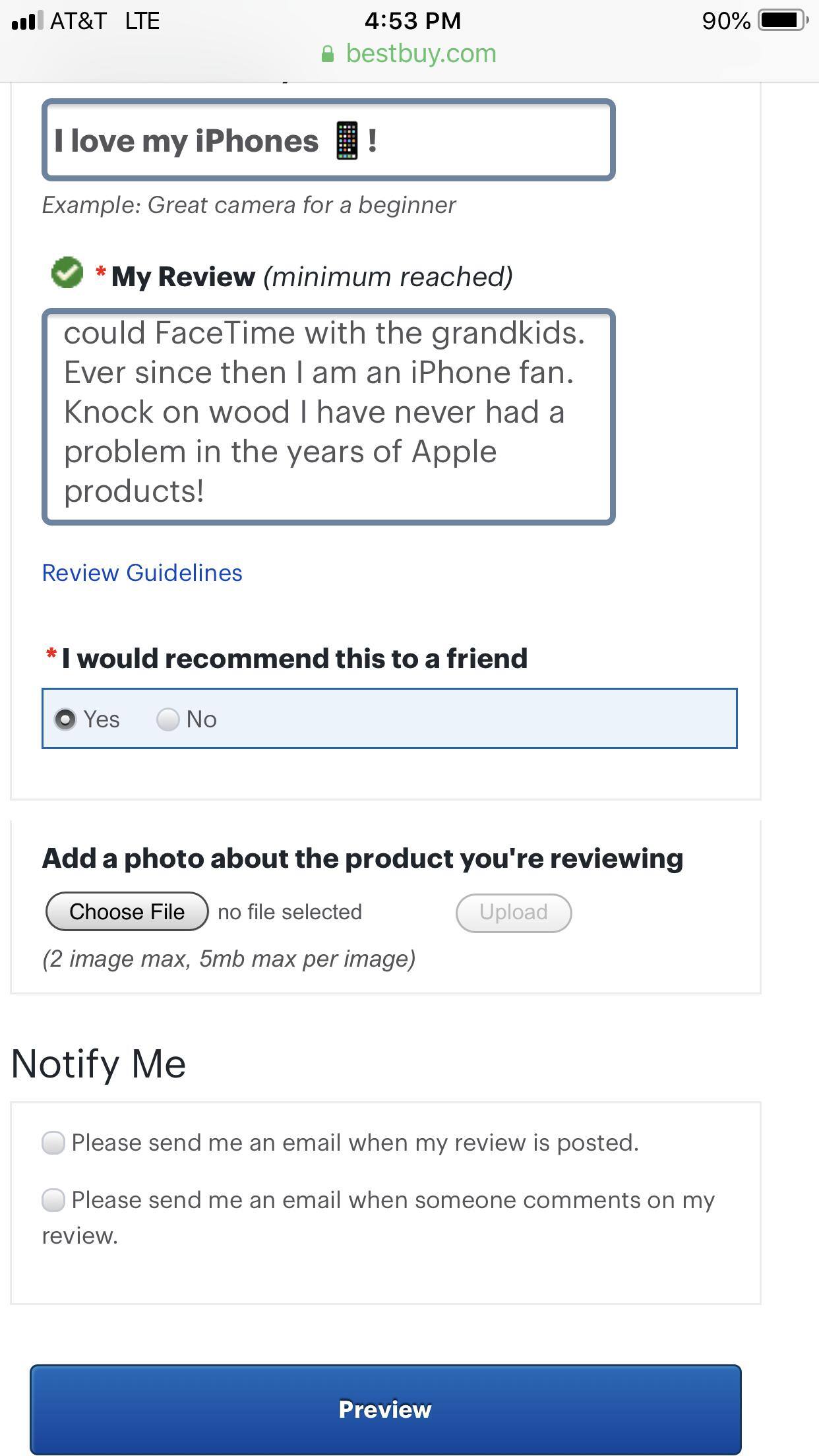Click the padlock icon next to bestbuy.com
This screenshot has width=819, height=1456.
coord(328,53)
